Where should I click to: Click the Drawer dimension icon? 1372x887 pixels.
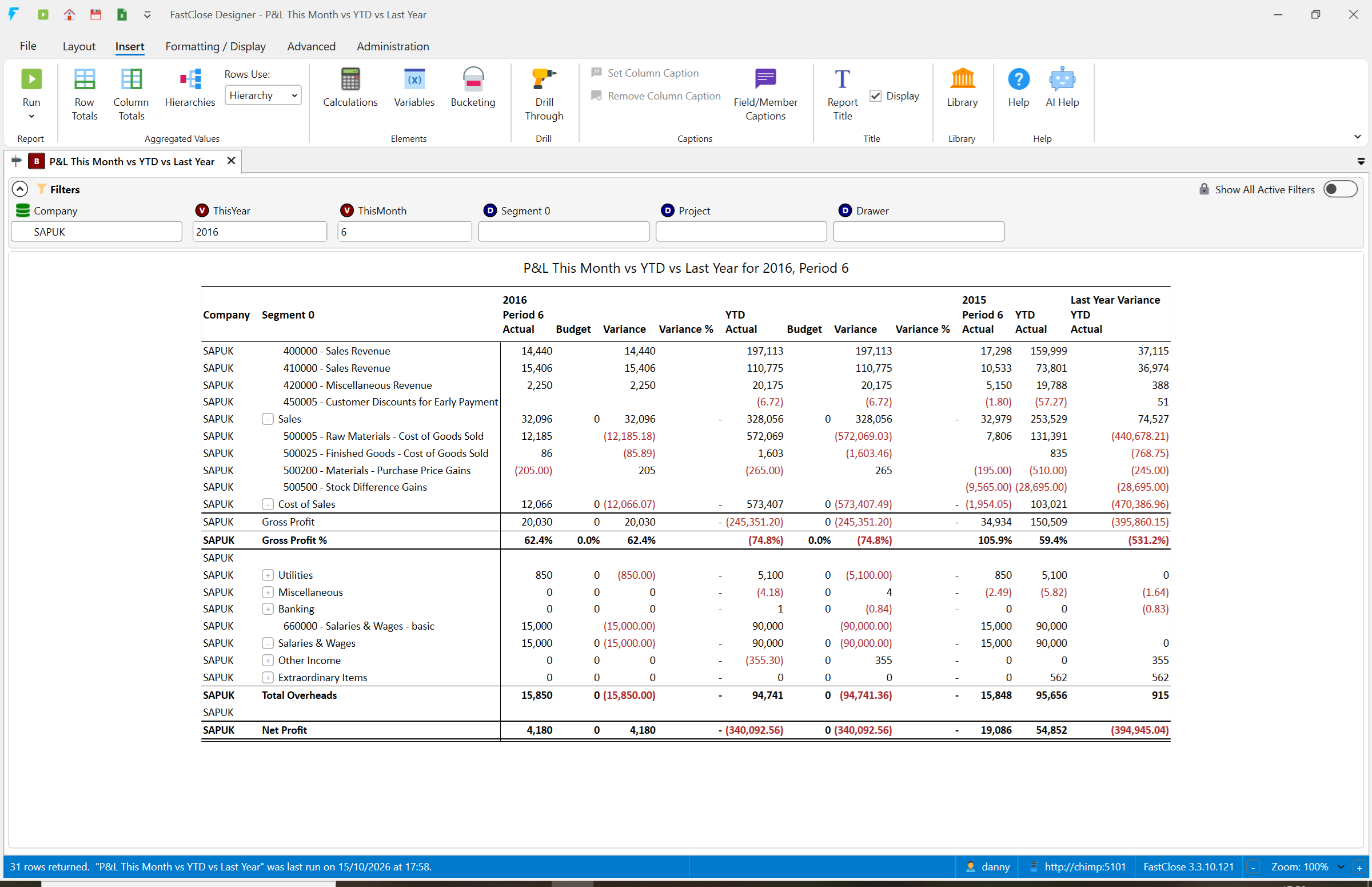[844, 210]
